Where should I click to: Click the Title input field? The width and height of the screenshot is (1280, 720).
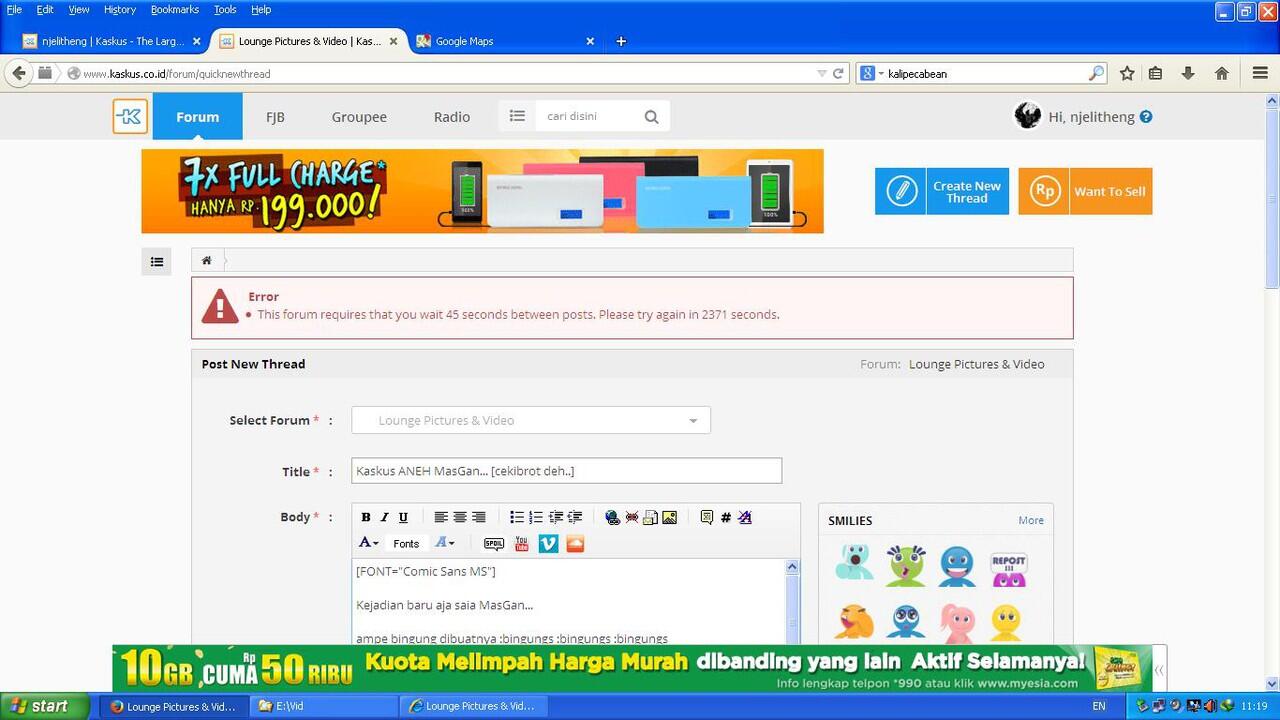(x=566, y=471)
